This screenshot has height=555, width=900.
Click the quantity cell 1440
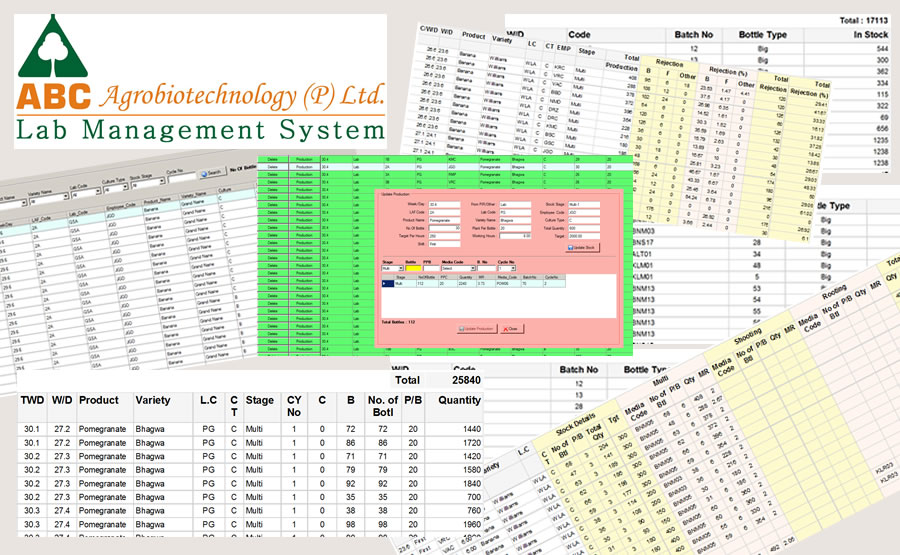pyautogui.click(x=472, y=429)
